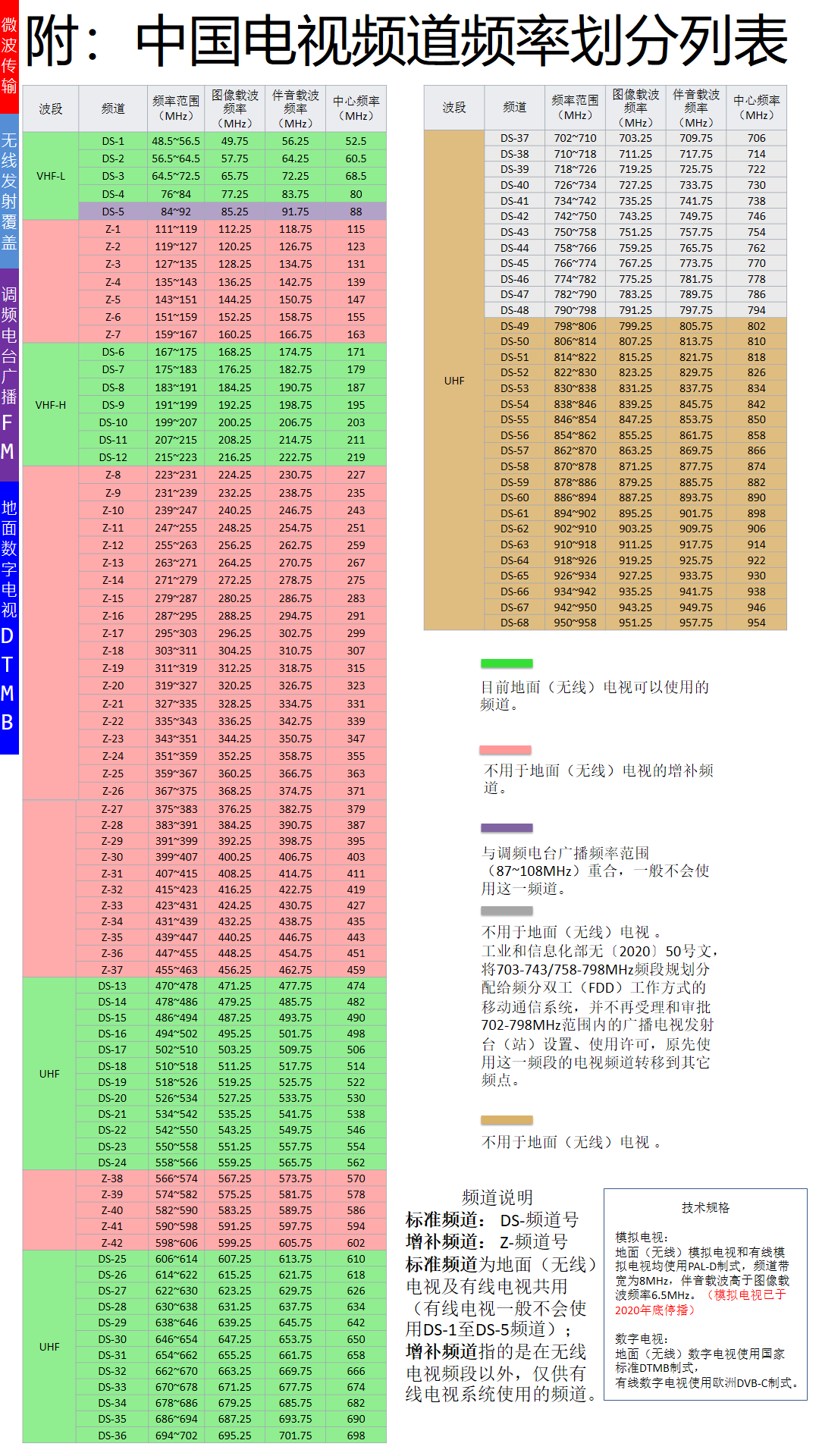Select channel cell Z-8
Screen dimensions: 819x1456
click(x=113, y=475)
